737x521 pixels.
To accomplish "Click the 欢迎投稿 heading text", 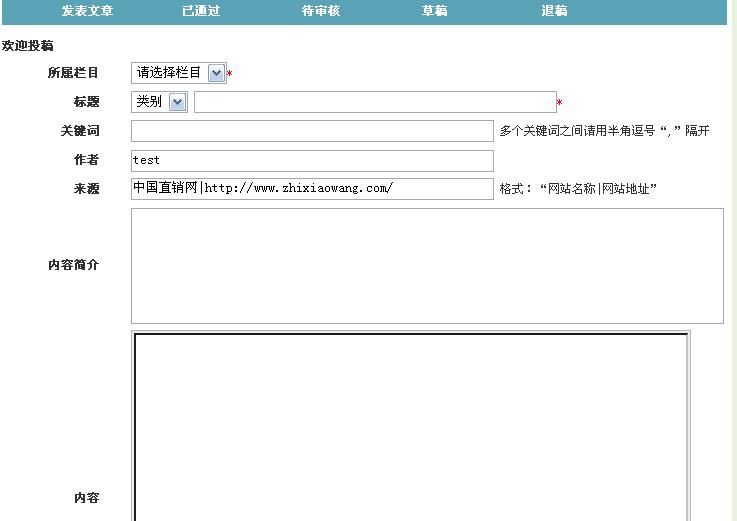I will click(x=28, y=46).
